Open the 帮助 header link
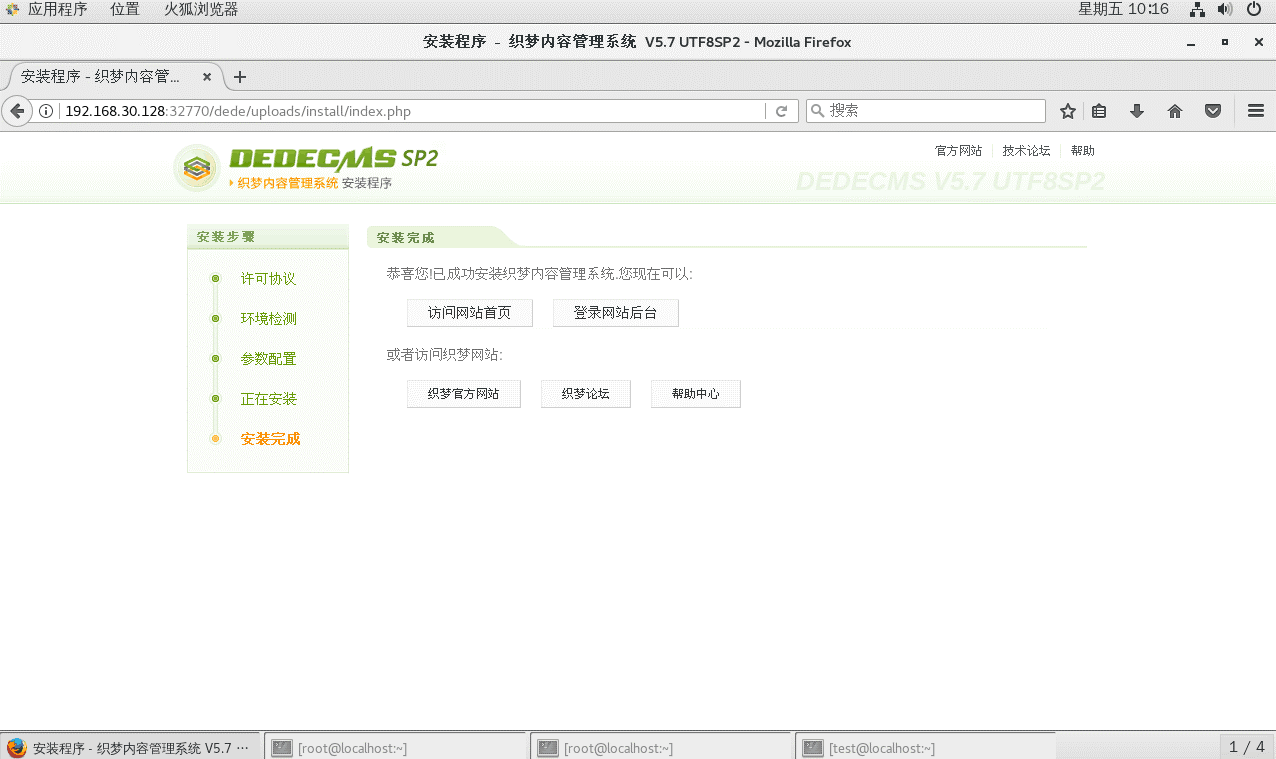 coord(1083,151)
